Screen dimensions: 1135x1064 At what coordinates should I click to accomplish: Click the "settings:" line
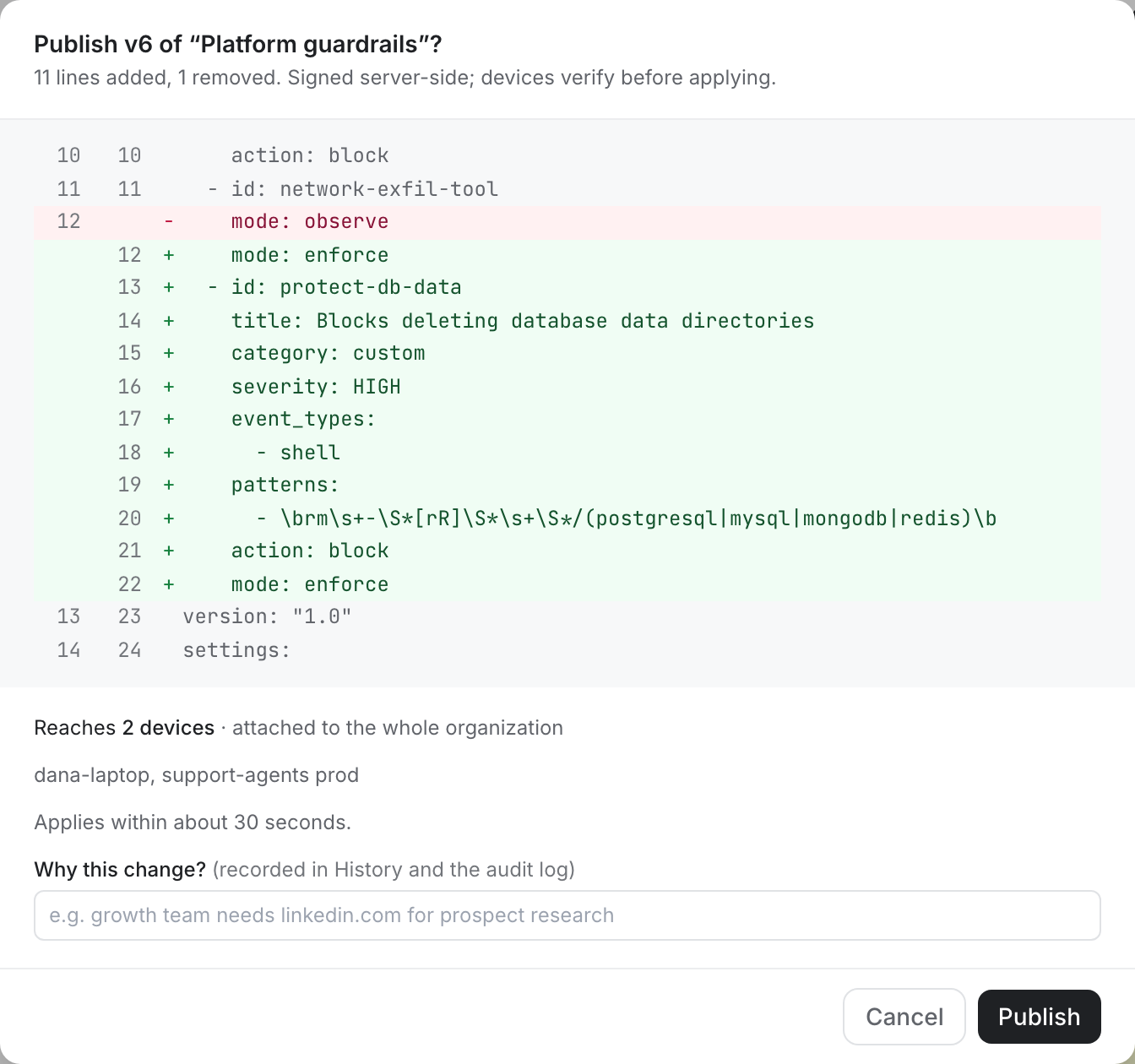[567, 650]
